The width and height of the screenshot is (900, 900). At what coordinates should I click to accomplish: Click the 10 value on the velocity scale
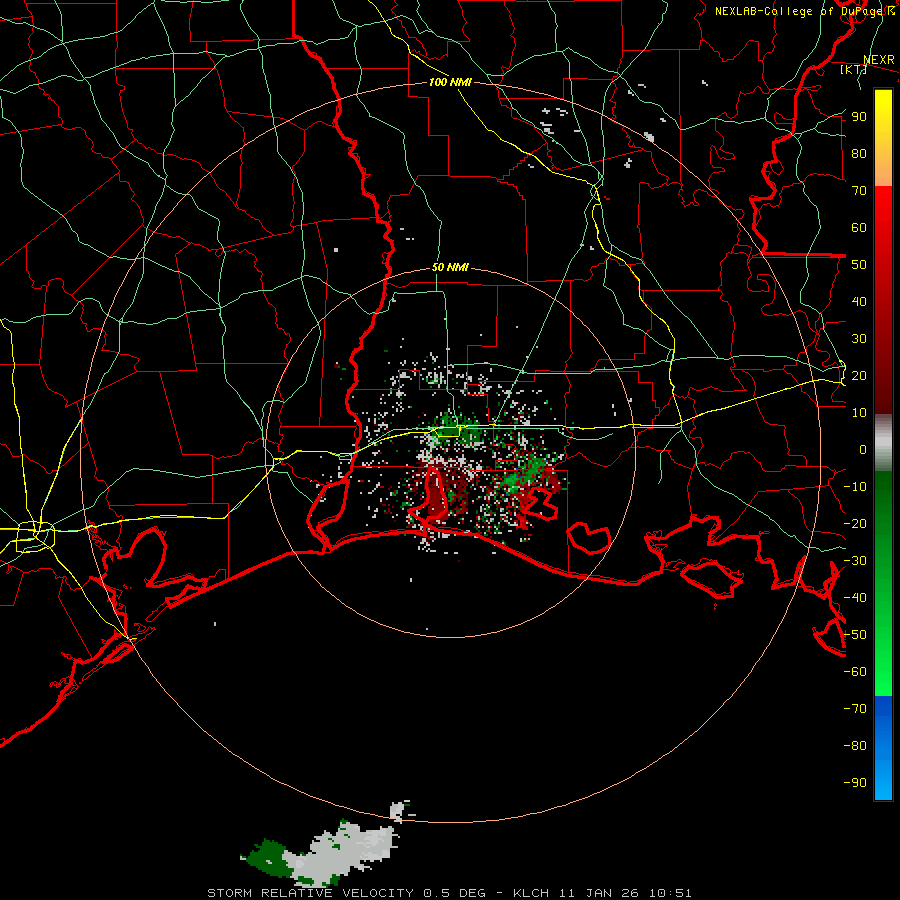[859, 413]
